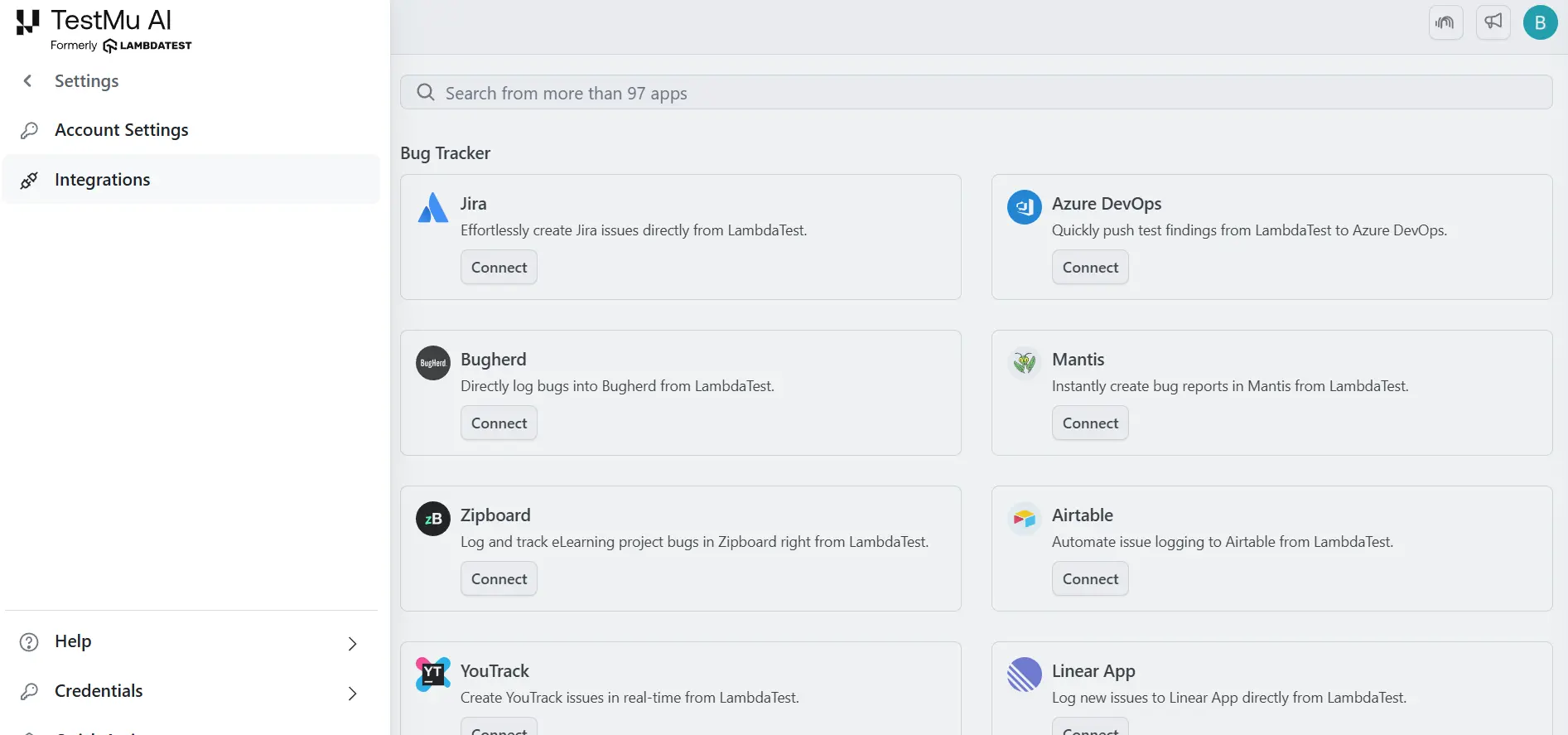Click the Jira card title
This screenshot has height=735, width=1568.
click(474, 204)
